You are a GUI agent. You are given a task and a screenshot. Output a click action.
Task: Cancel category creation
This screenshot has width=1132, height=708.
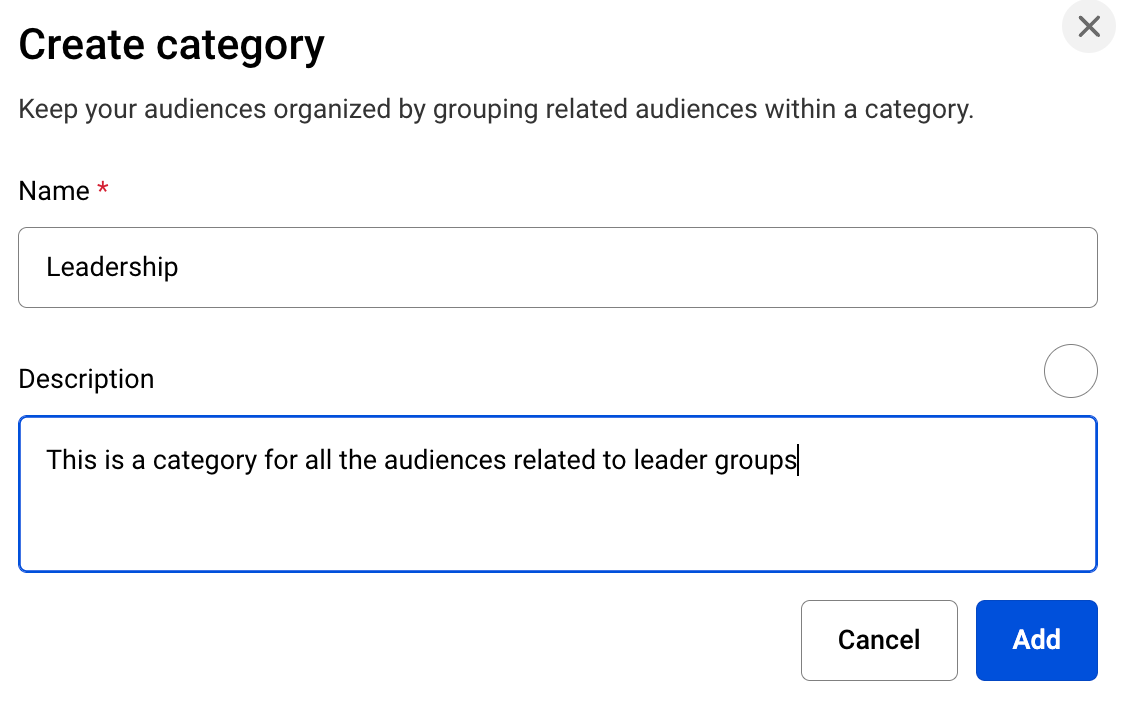coord(879,640)
